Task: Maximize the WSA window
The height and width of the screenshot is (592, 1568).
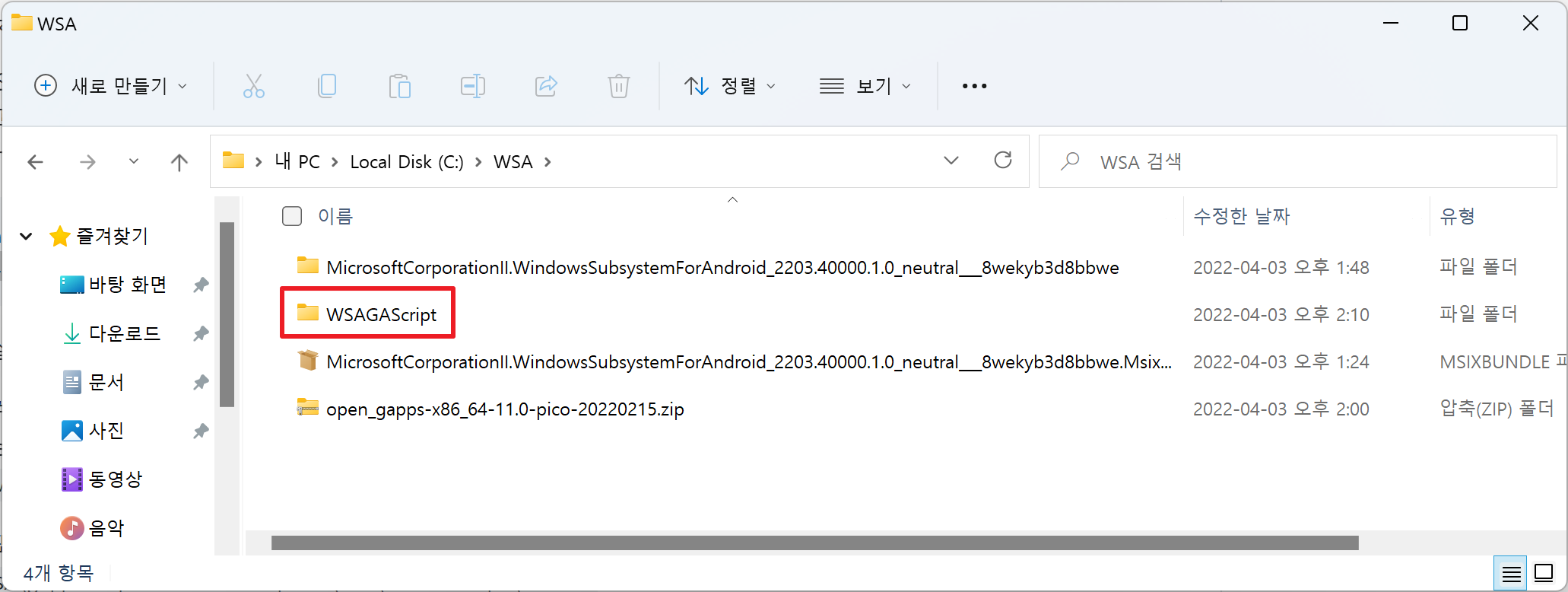Action: tap(1460, 23)
